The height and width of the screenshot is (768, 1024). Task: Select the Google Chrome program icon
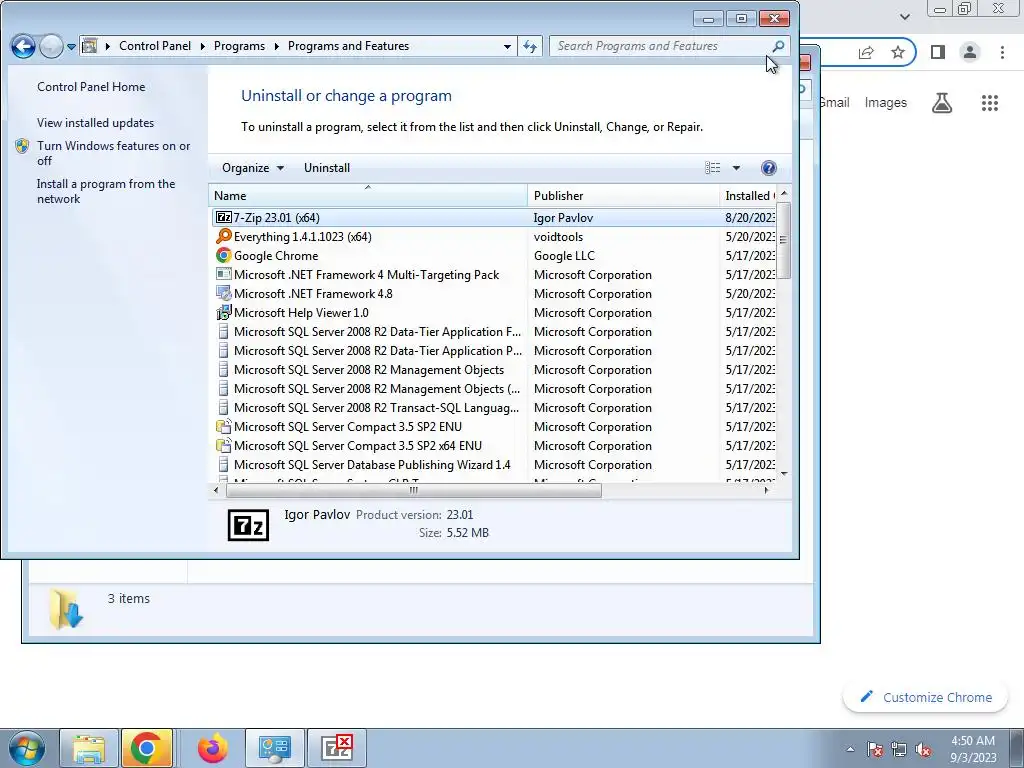(223, 255)
